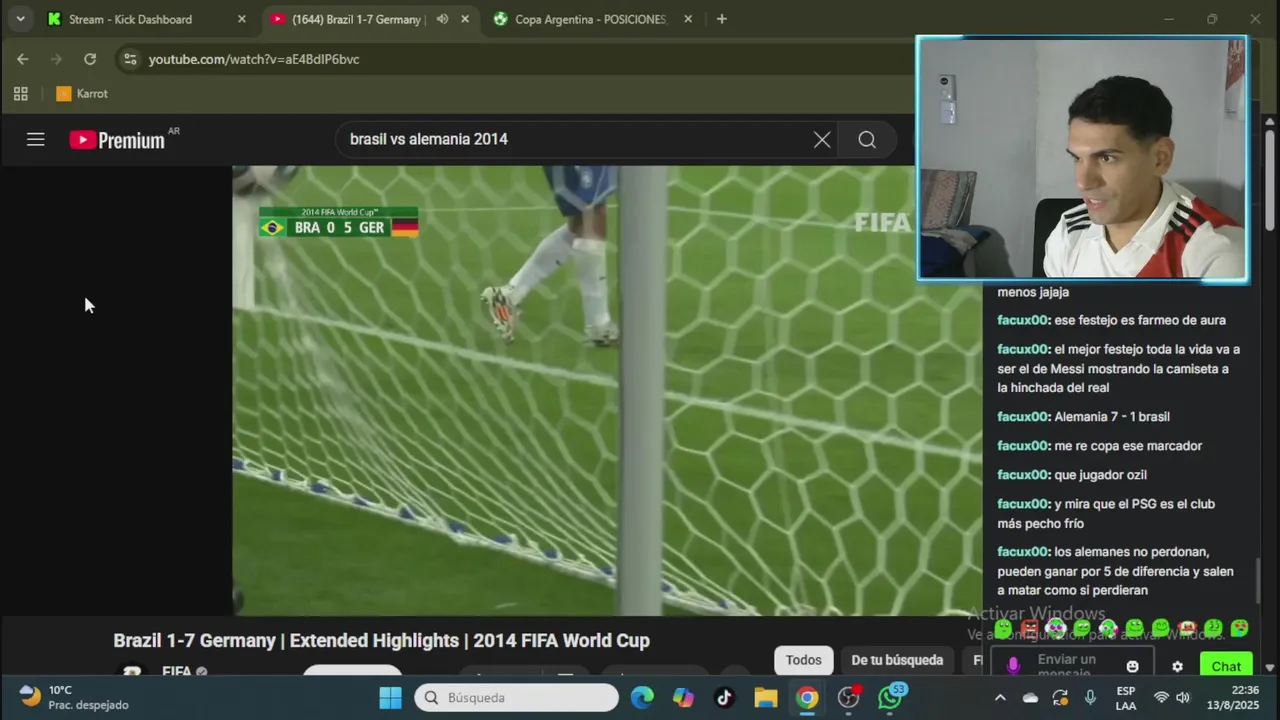Select the Todos filter chip
1280x720 pixels.
803,660
